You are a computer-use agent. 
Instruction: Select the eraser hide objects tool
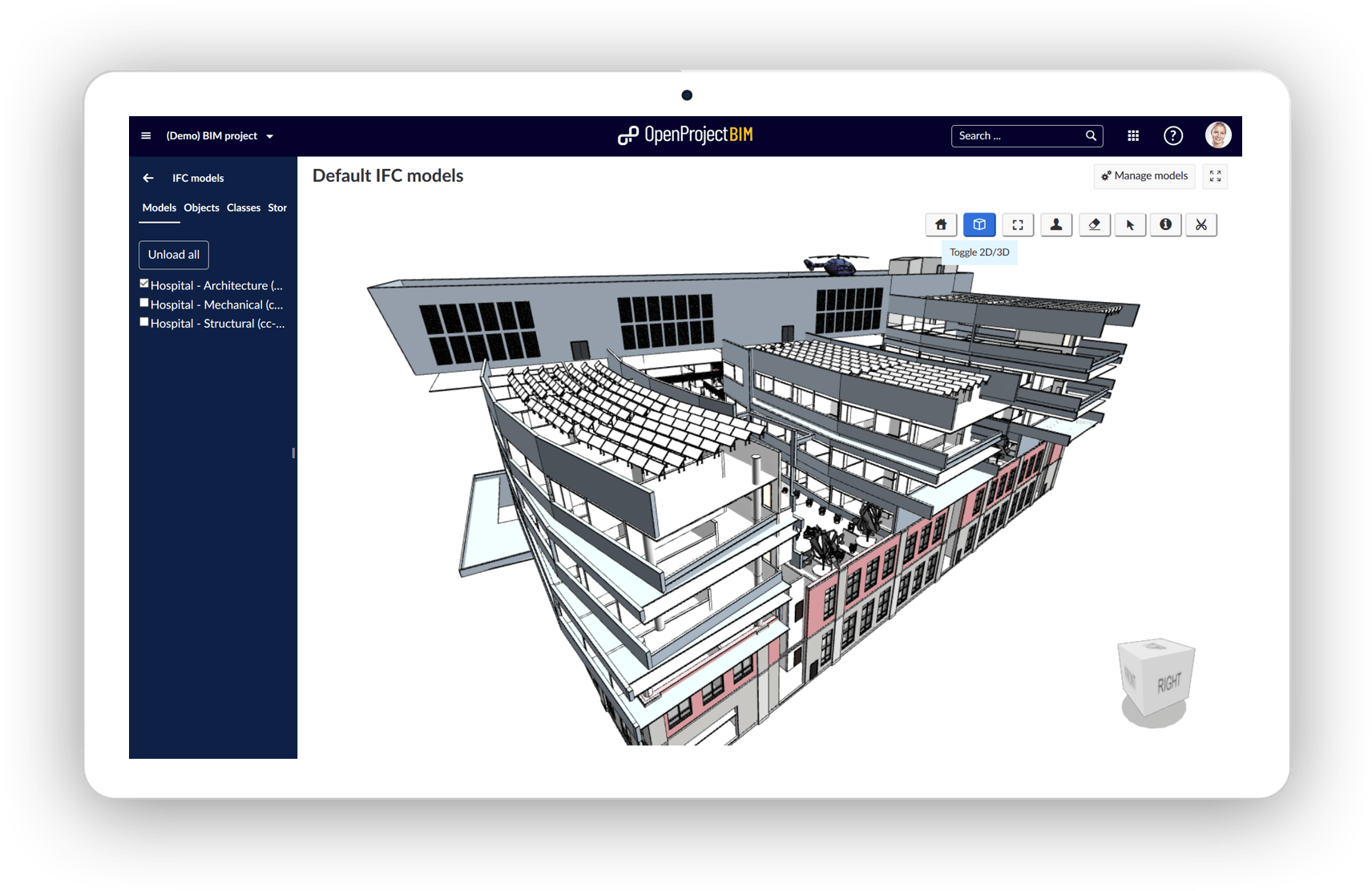point(1094,225)
